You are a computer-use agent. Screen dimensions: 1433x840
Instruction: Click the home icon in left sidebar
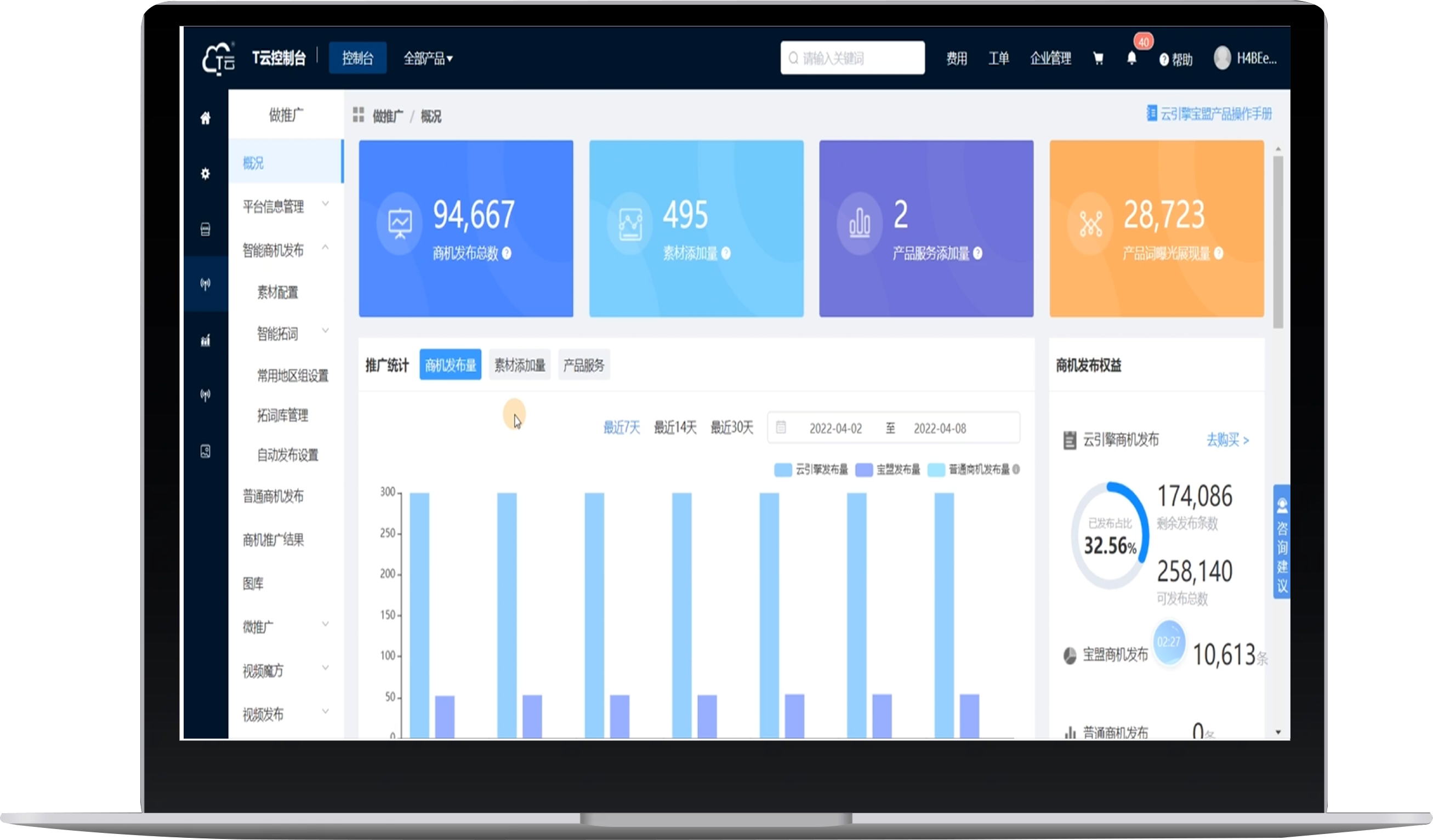[x=205, y=118]
